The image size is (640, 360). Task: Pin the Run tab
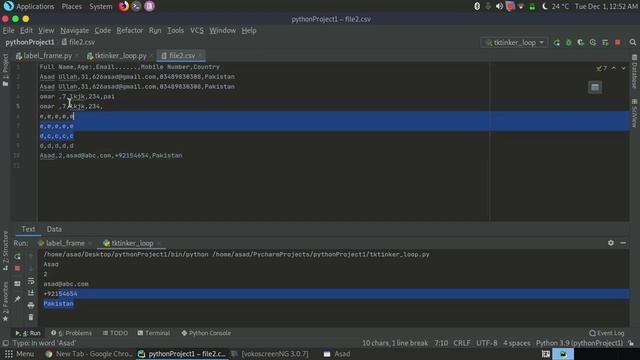pyautogui.click(x=18, y=299)
